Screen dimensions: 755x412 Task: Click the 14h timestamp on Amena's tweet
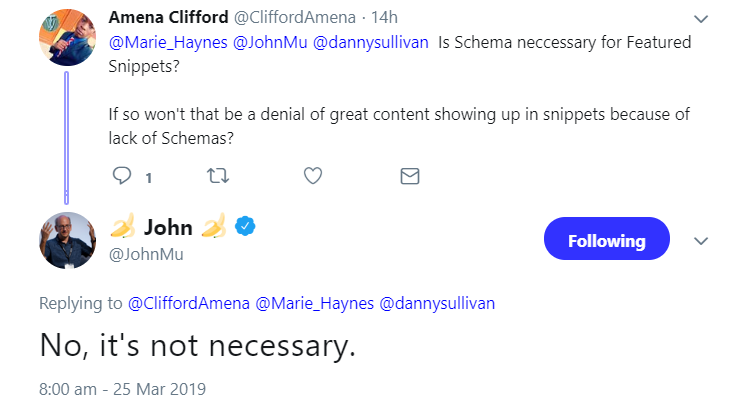(382, 17)
